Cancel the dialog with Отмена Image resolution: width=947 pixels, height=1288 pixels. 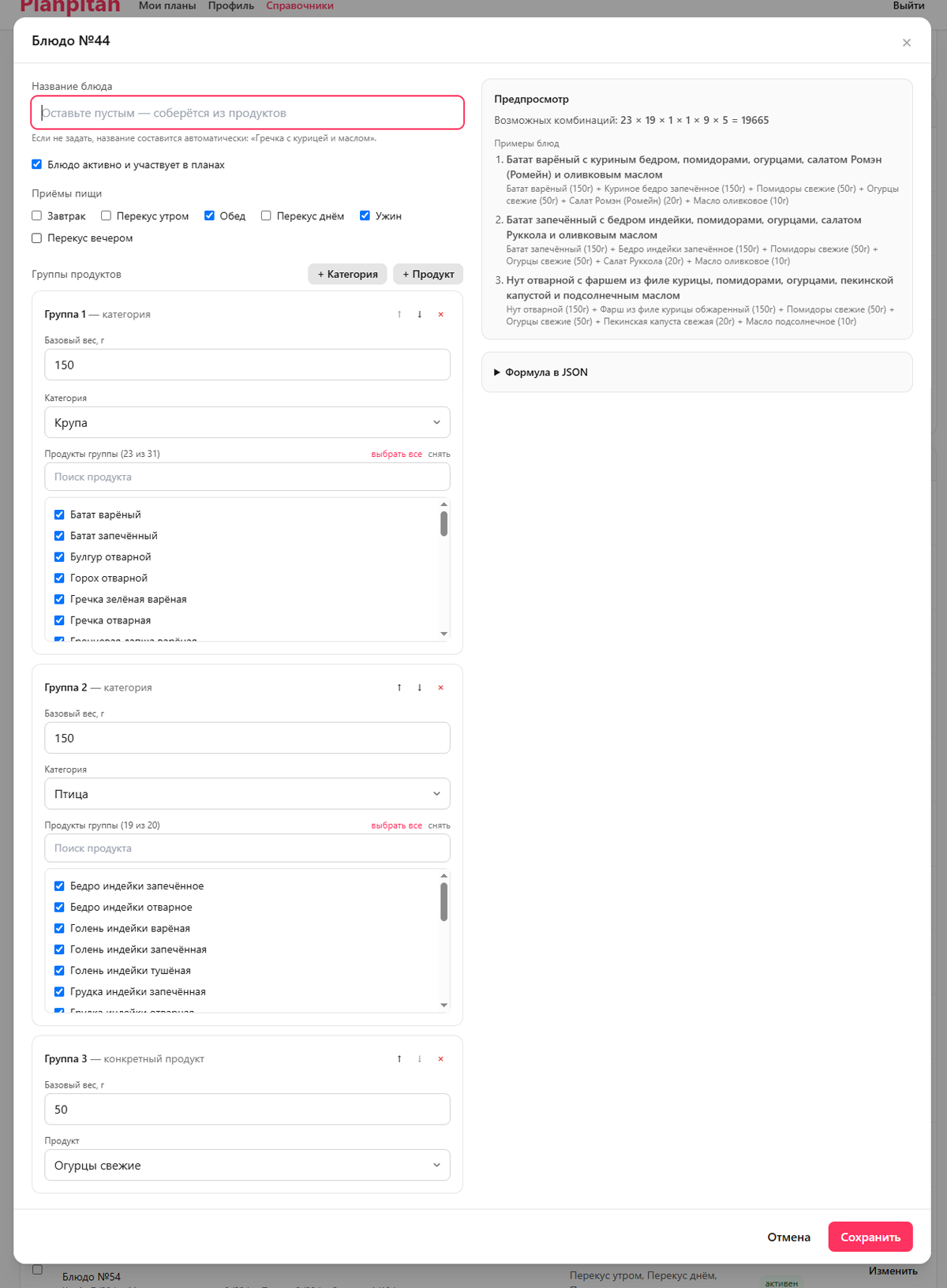coord(789,1237)
